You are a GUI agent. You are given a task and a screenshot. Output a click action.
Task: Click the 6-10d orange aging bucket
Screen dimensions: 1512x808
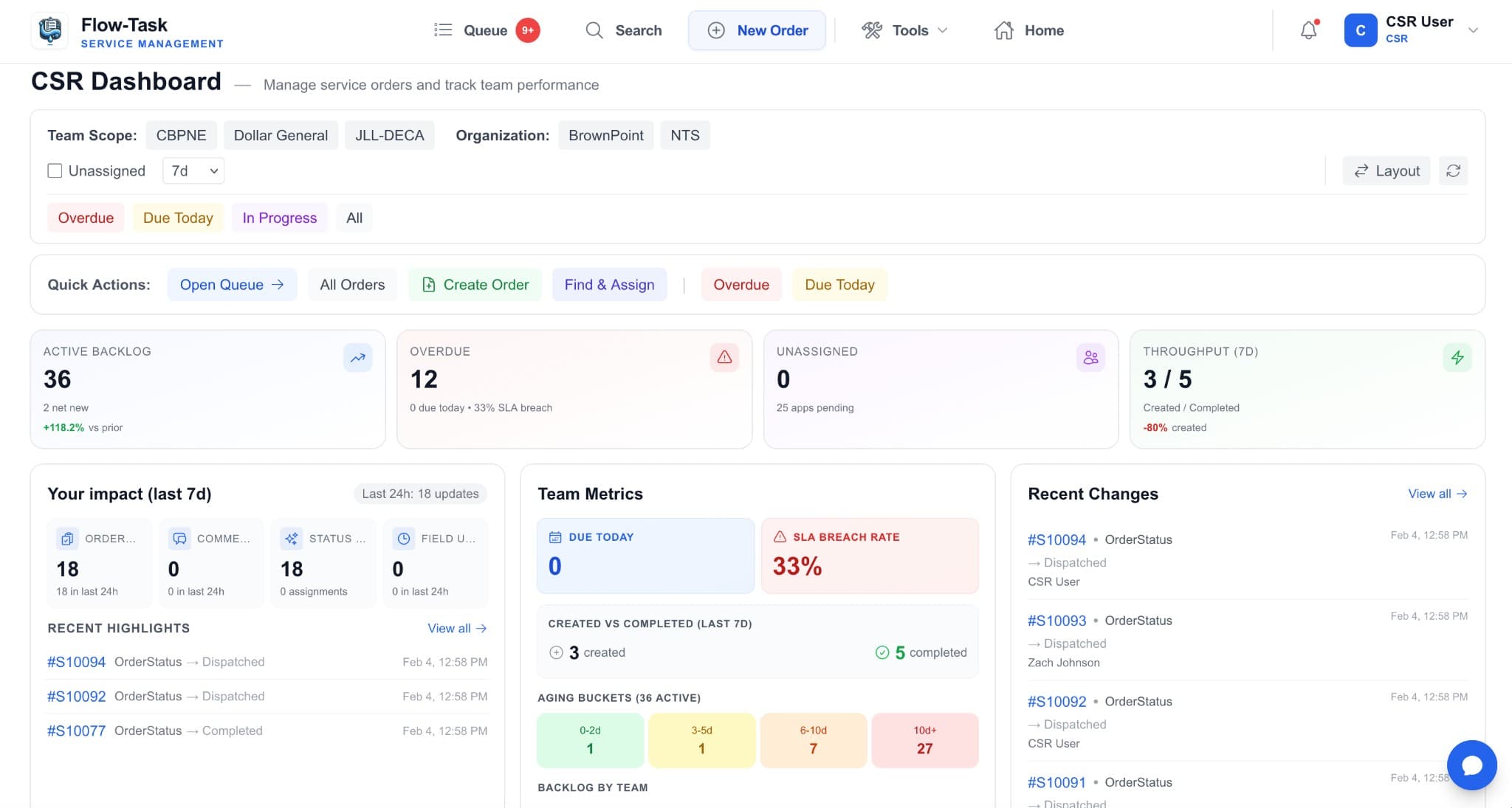click(x=813, y=740)
